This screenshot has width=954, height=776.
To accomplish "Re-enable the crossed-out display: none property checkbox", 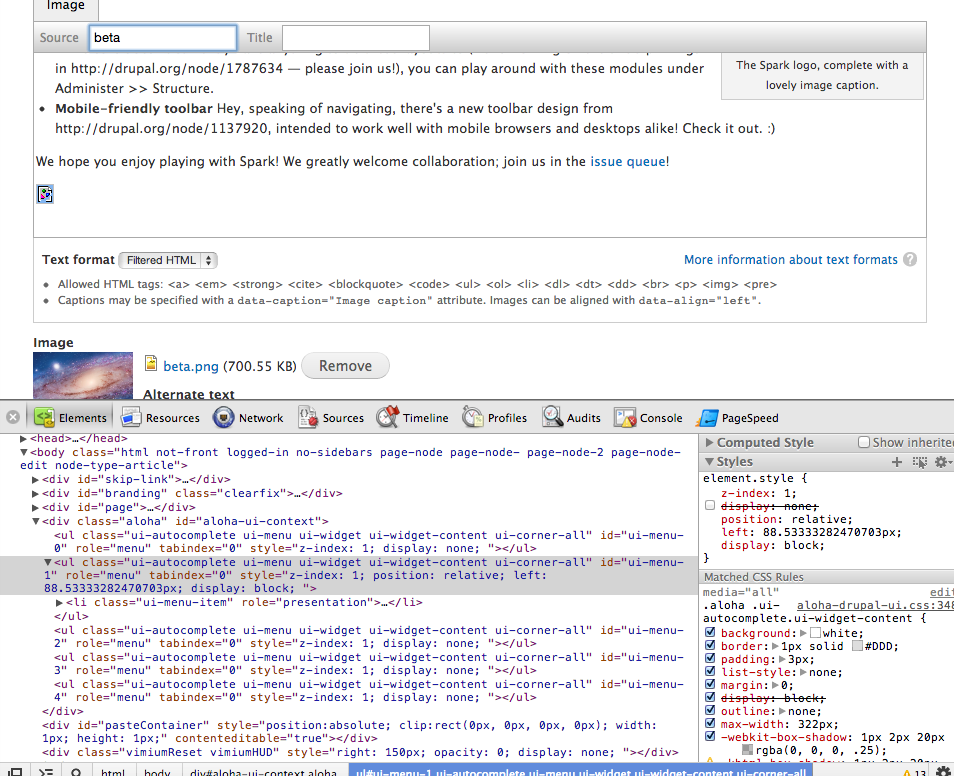I will point(709,506).
